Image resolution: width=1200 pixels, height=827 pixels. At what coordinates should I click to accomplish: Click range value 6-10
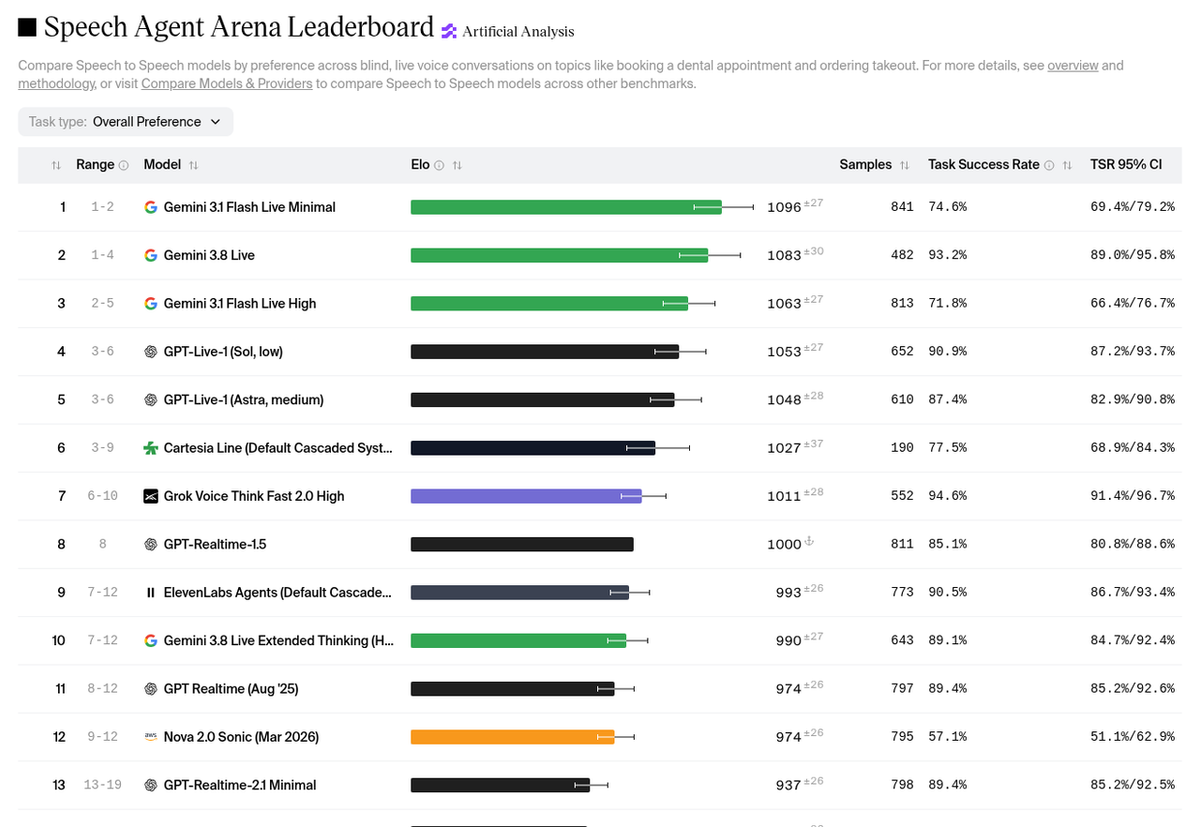click(102, 496)
